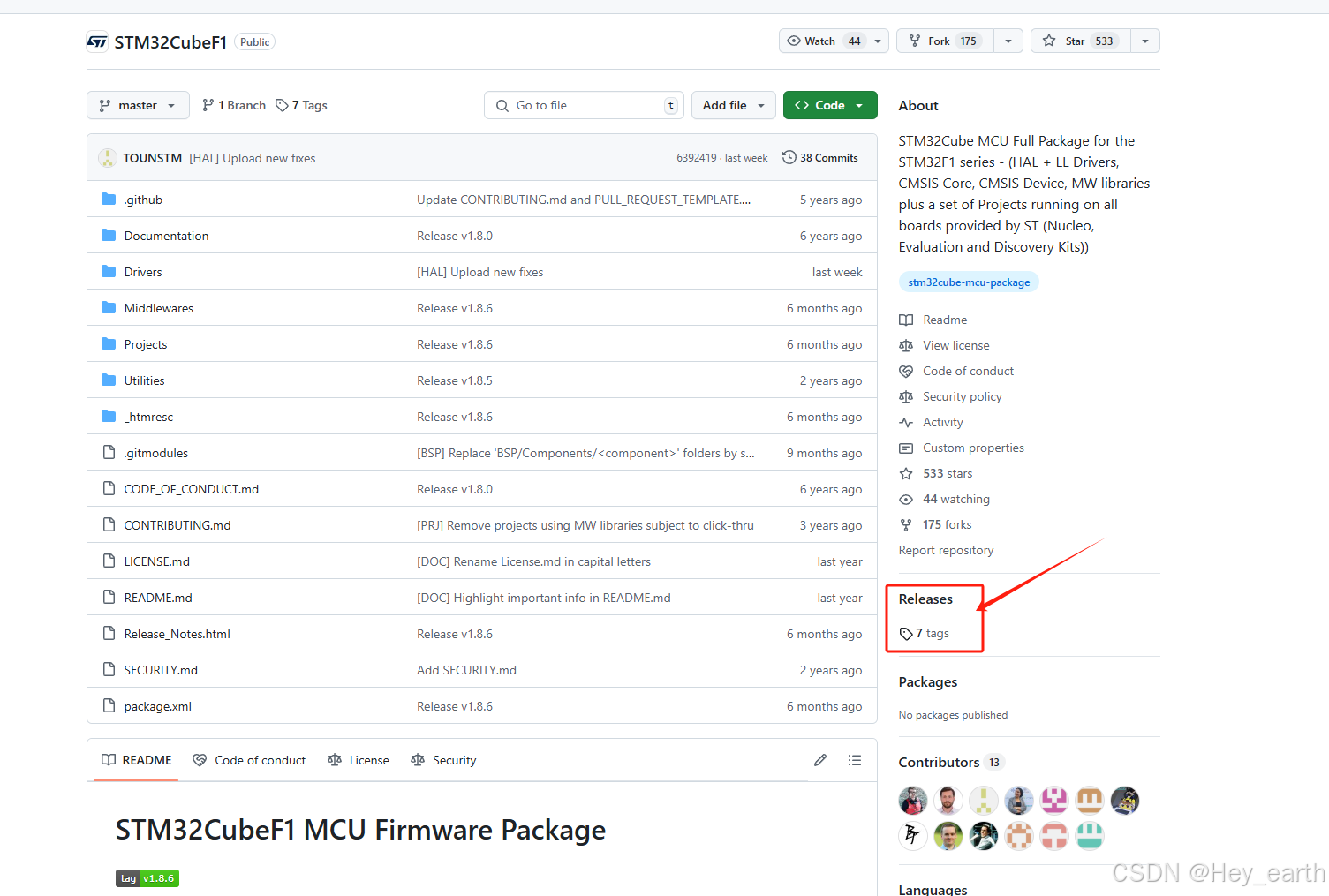Expand the Watch notifications dropdown arrow

[x=878, y=41]
